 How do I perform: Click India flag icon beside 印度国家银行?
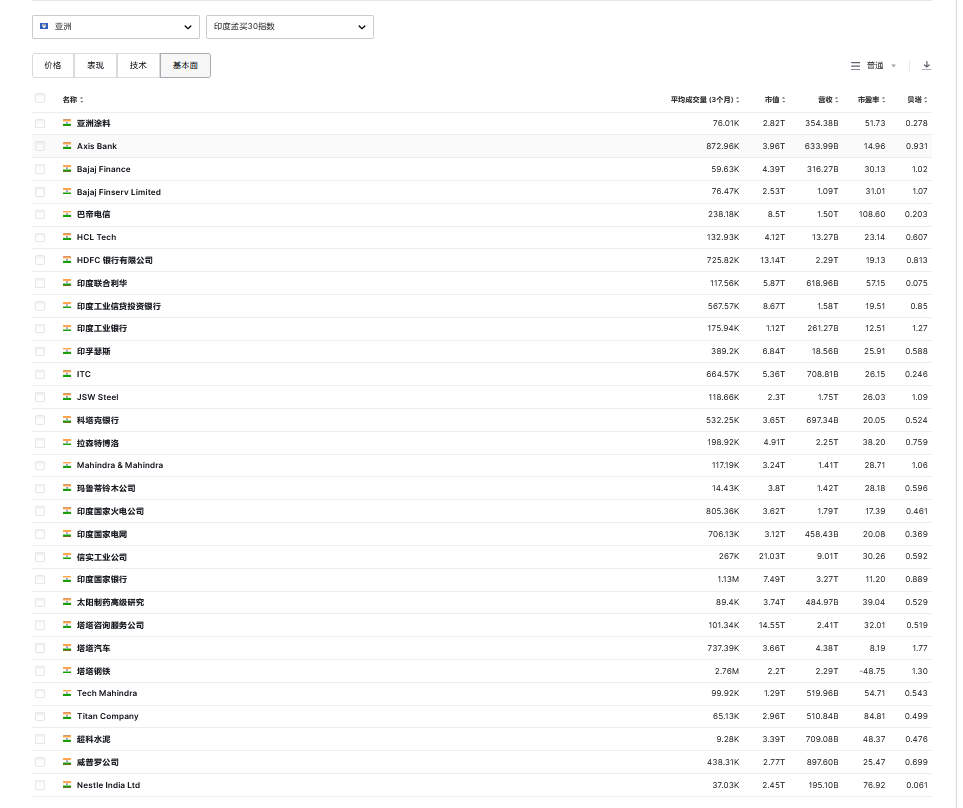pyautogui.click(x=67, y=579)
